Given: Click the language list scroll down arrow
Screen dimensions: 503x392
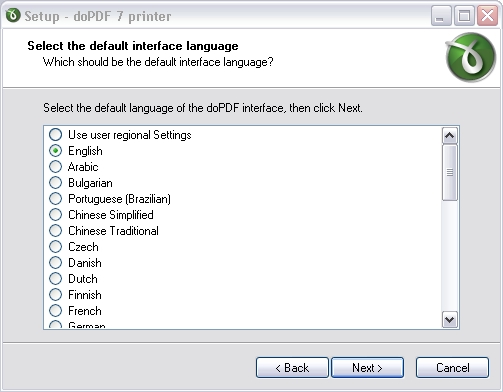Looking at the screenshot, I should tap(450, 320).
